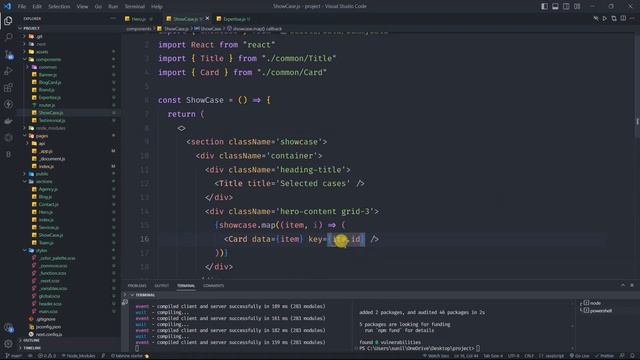Open the View menu

point(82,7)
